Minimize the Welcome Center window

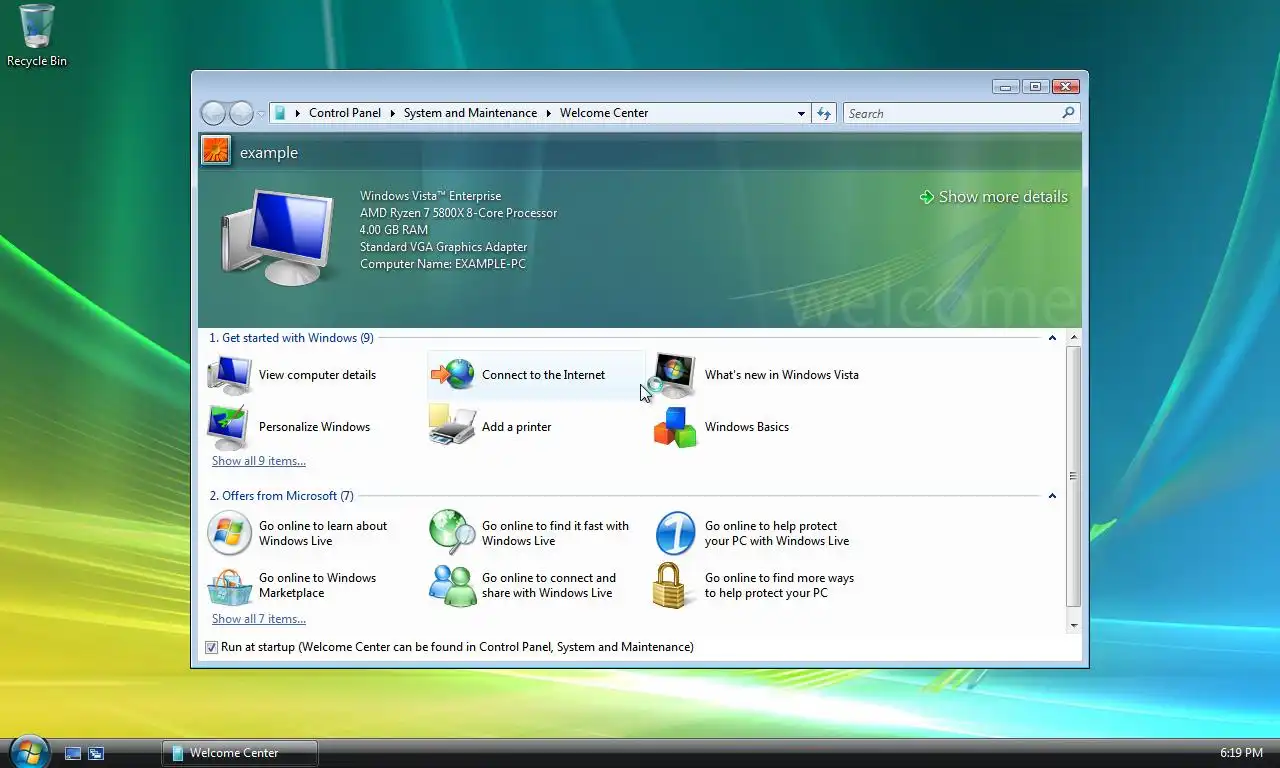[1006, 87]
